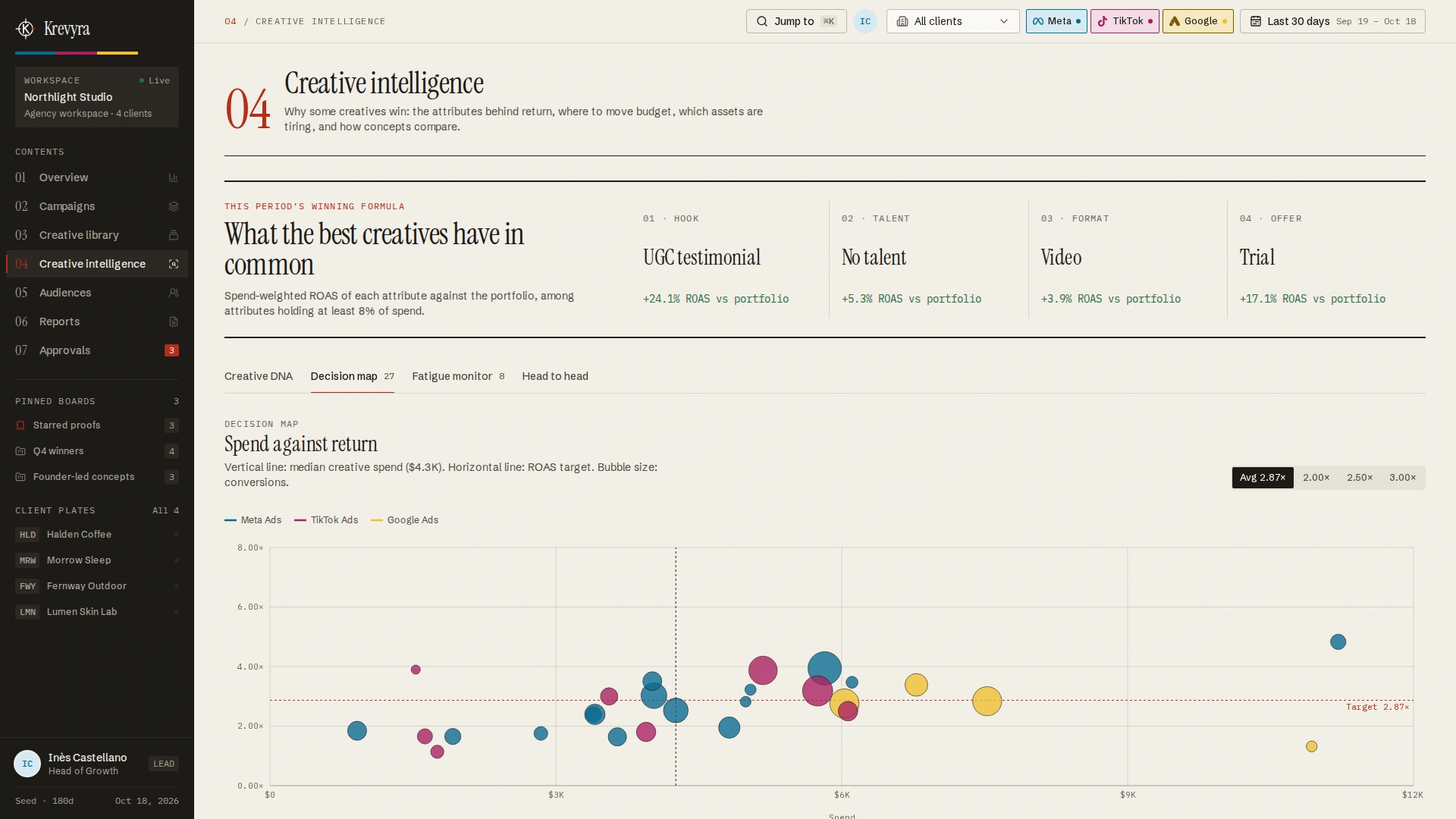Toggle the Meta Ads legend swatch
This screenshot has width=1456, height=819.
[231, 520]
